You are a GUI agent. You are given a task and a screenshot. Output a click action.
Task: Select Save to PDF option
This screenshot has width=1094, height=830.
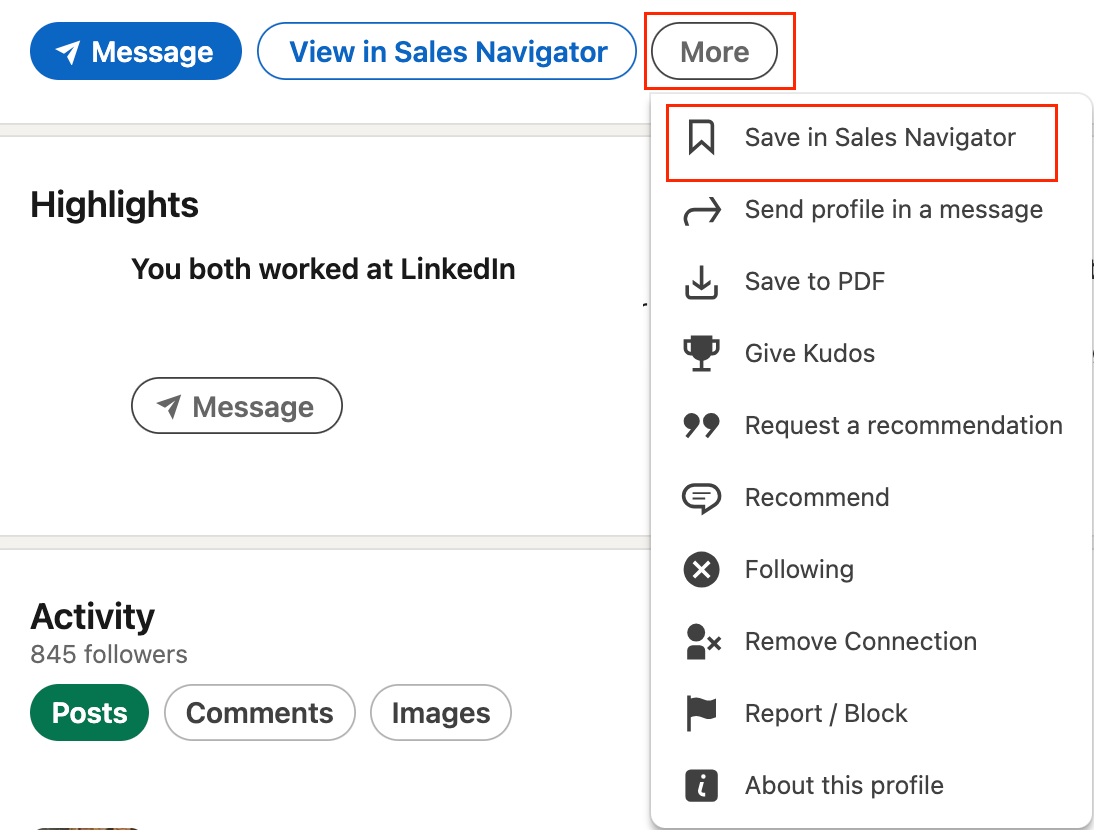pos(871,282)
